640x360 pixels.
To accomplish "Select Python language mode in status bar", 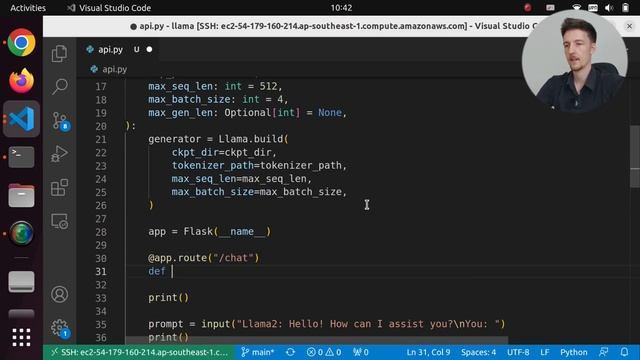I will [573, 352].
